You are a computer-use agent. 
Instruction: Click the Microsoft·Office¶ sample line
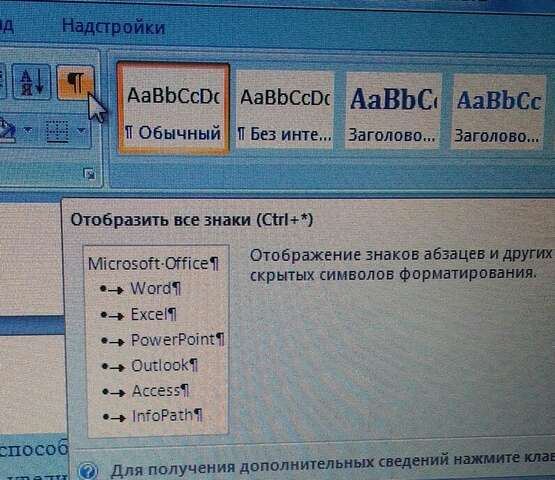pos(154,264)
